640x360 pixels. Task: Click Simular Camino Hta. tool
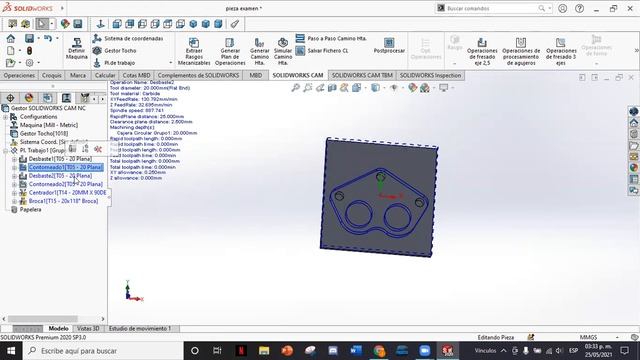pyautogui.click(x=283, y=51)
